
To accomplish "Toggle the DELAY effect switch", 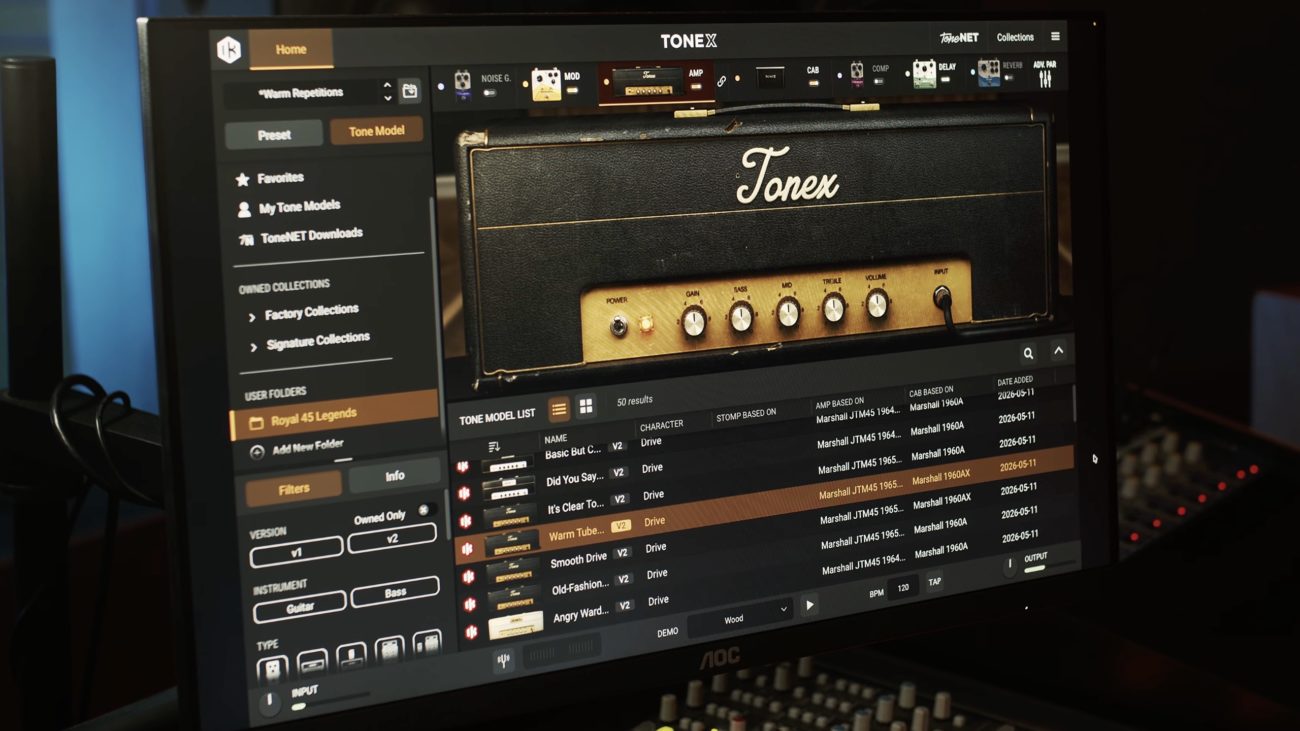I will click(946, 80).
